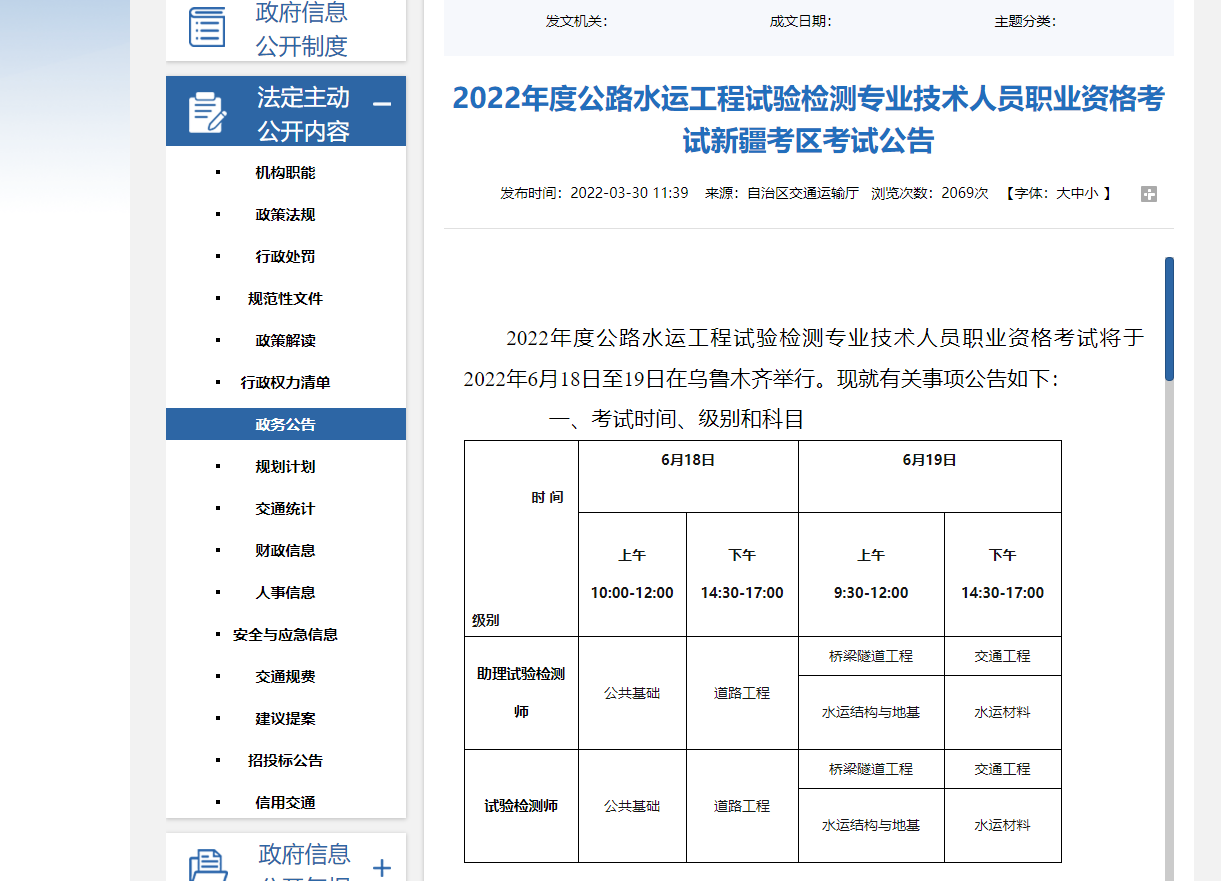
Task: Click the 6月19日 table header cell
Action: [x=930, y=476]
